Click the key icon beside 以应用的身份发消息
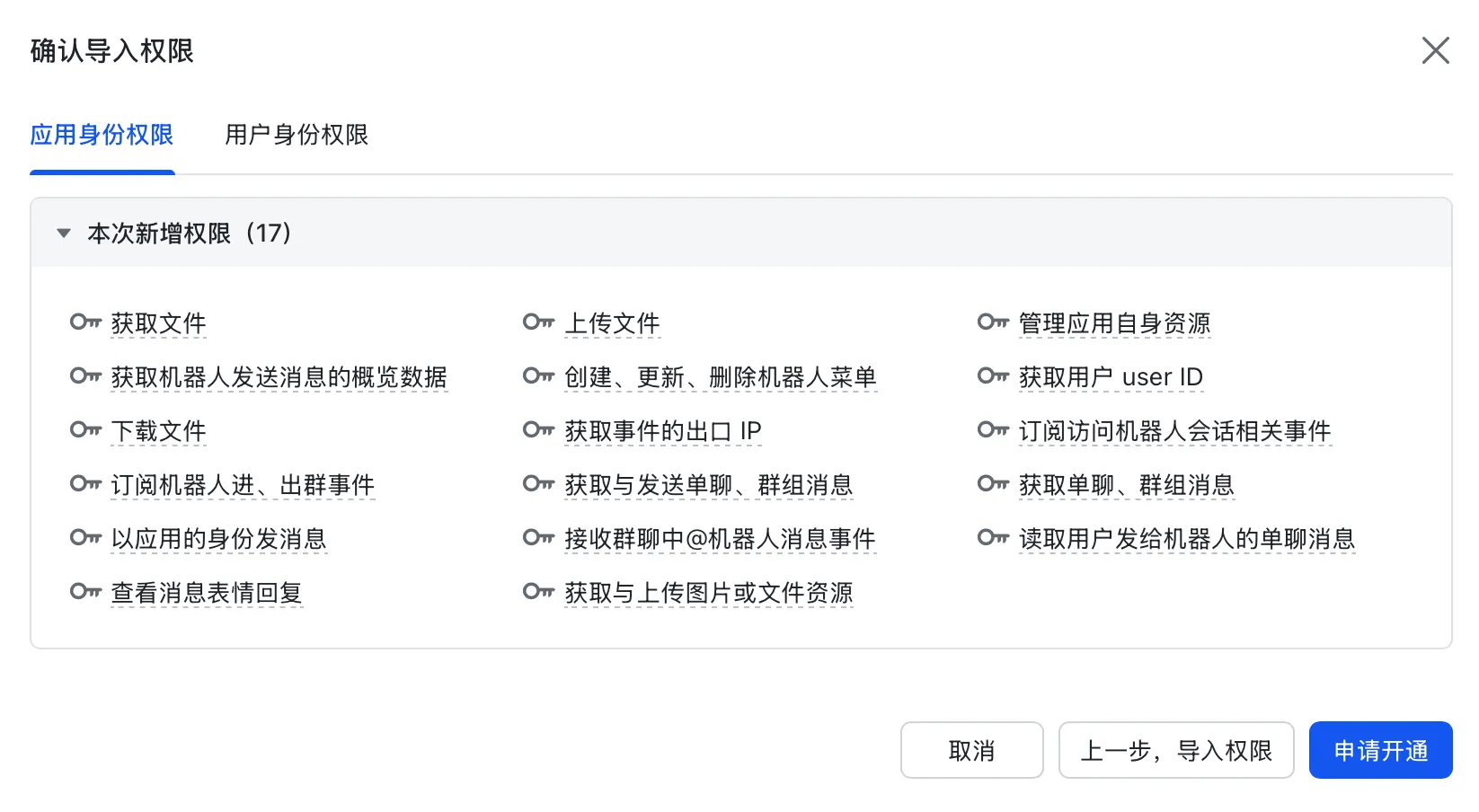This screenshot has height=812, width=1479. click(85, 538)
